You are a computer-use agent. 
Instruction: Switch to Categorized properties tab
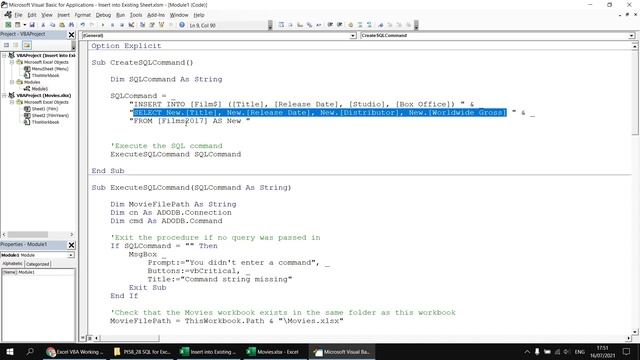38,264
